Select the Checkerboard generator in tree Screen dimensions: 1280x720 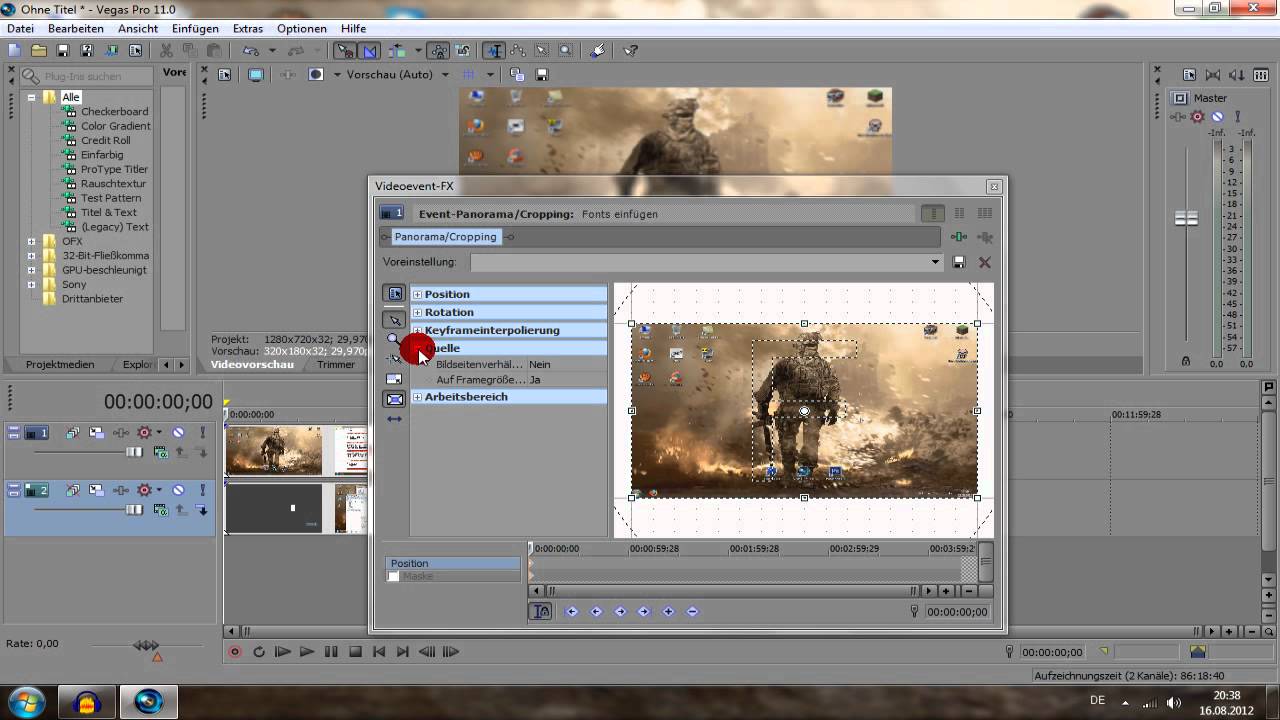tap(115, 112)
